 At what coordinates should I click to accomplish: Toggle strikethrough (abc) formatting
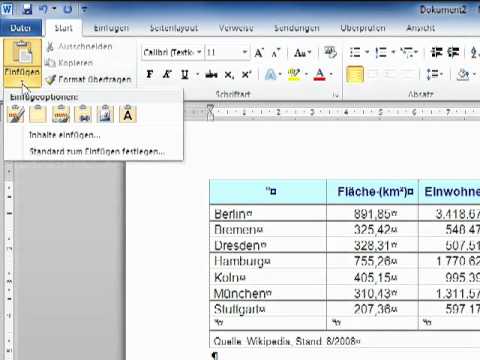tap(211, 74)
